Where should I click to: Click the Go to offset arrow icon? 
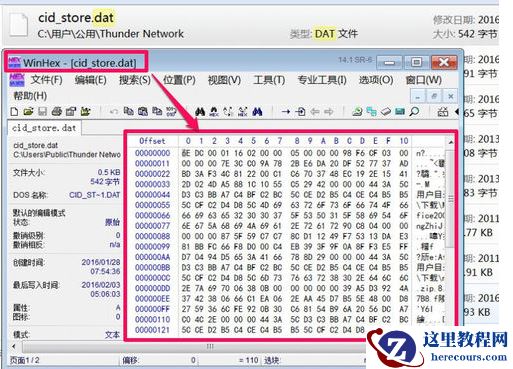[286, 112]
